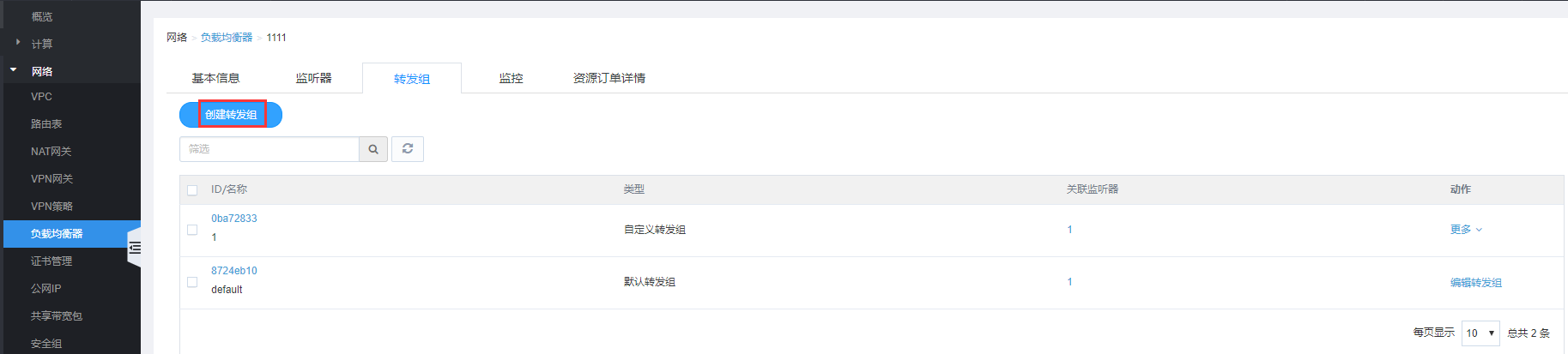Screen dimensions: 1568x354
Task: Switch to the 监听器 tab
Action: [x=313, y=78]
